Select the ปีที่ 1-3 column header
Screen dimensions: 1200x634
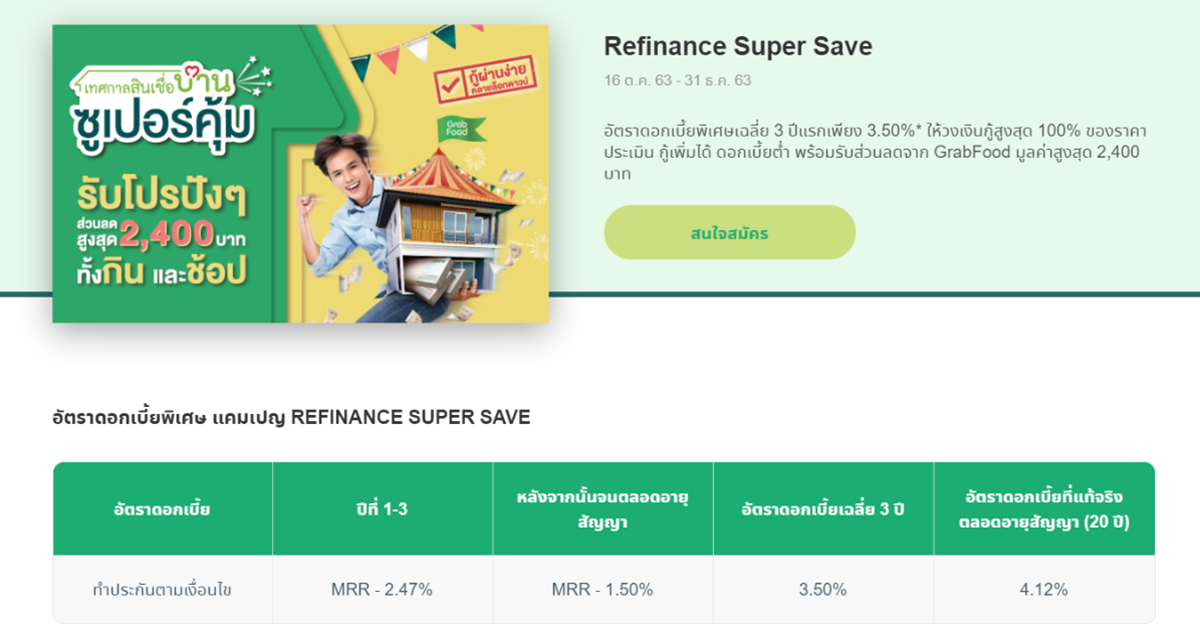point(382,509)
